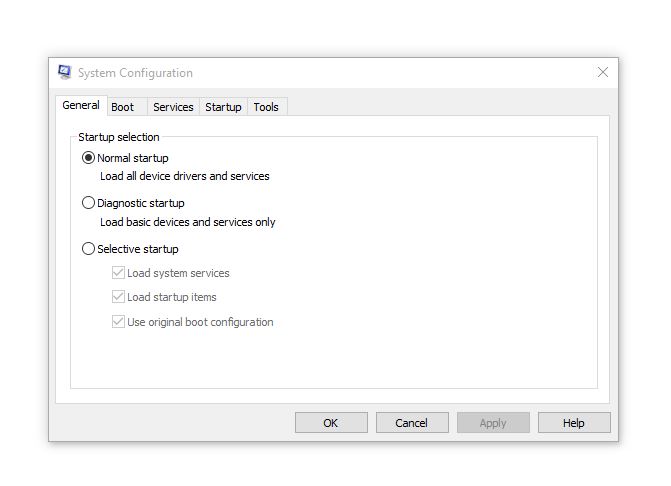Click the 'Load all device drivers and services' text
Image resolution: width=671 pixels, height=486 pixels.
(x=185, y=176)
